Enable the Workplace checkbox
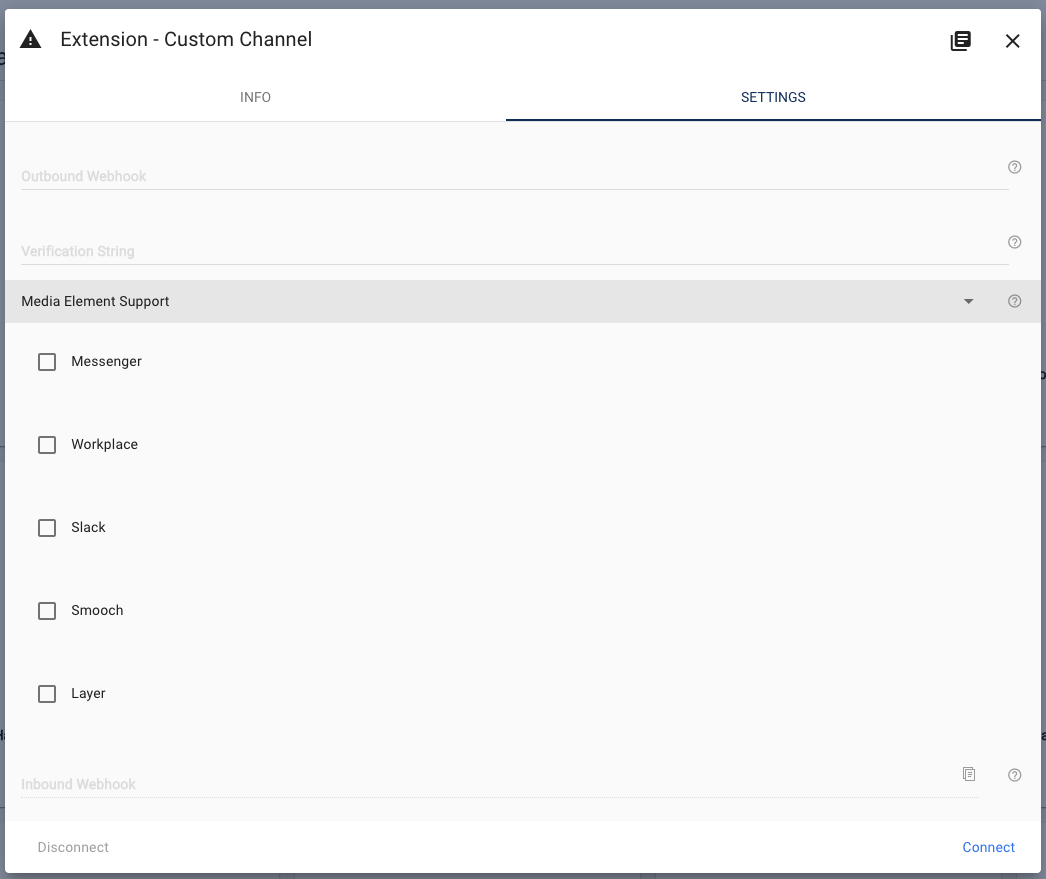 47,445
